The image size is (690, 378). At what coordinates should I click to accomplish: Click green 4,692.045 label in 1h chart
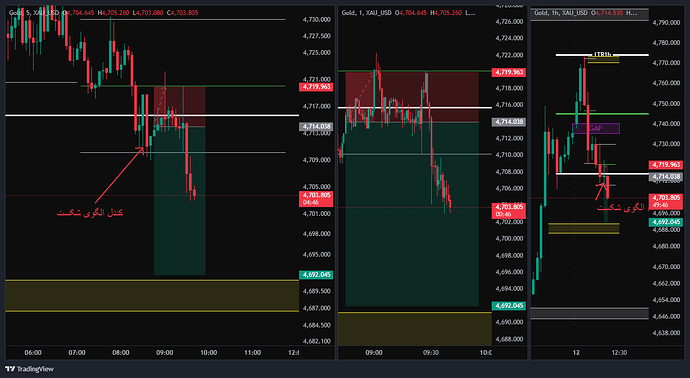(666, 222)
